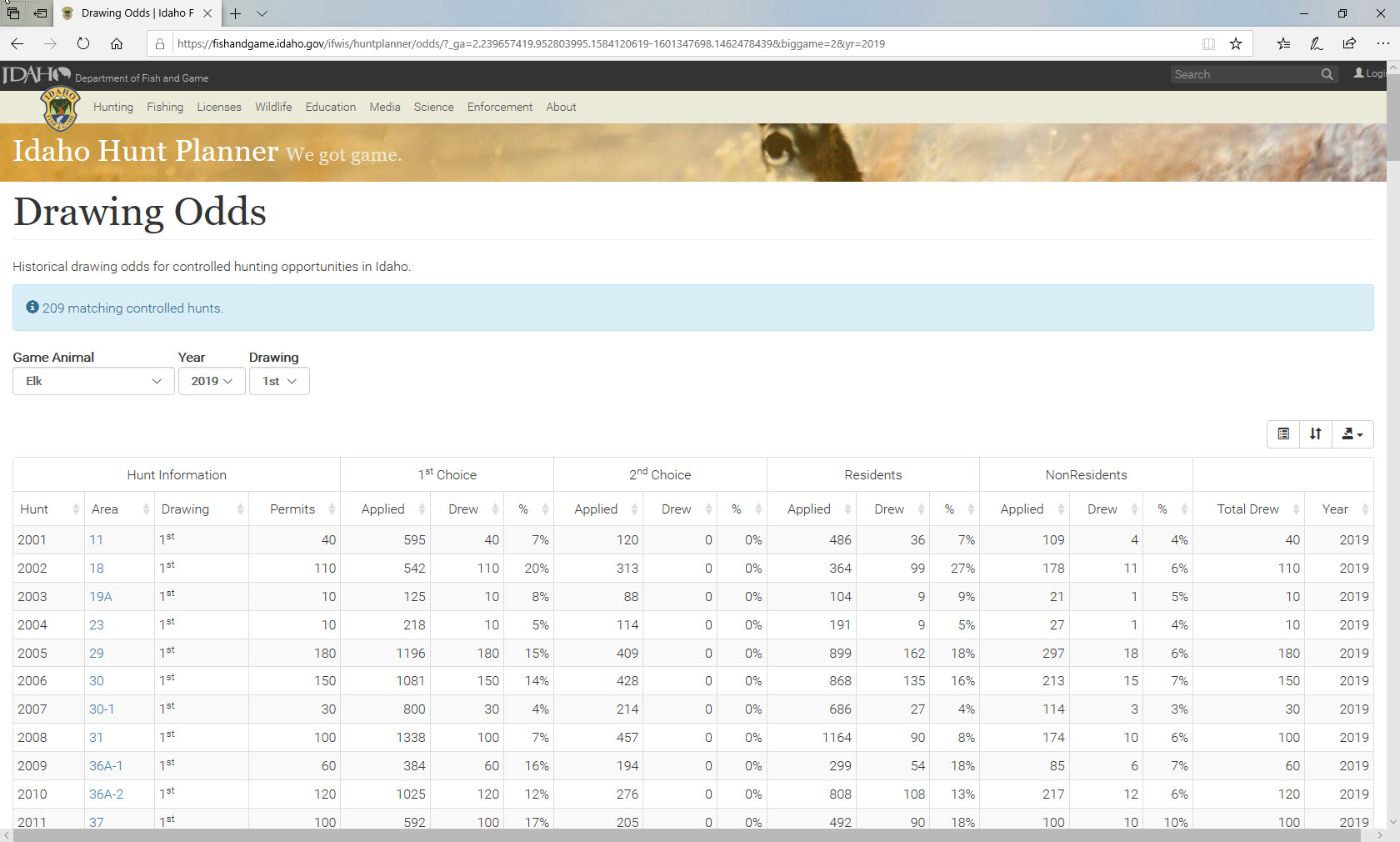Open the Licenses menu
Screen dimensions: 1400x842
[x=219, y=108]
